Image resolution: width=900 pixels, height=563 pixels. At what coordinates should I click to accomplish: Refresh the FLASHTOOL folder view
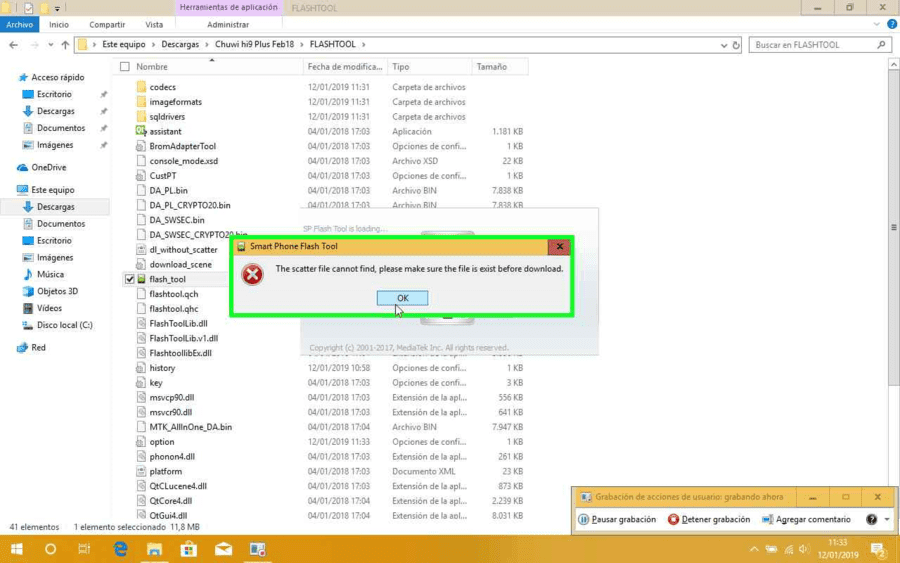(x=736, y=45)
